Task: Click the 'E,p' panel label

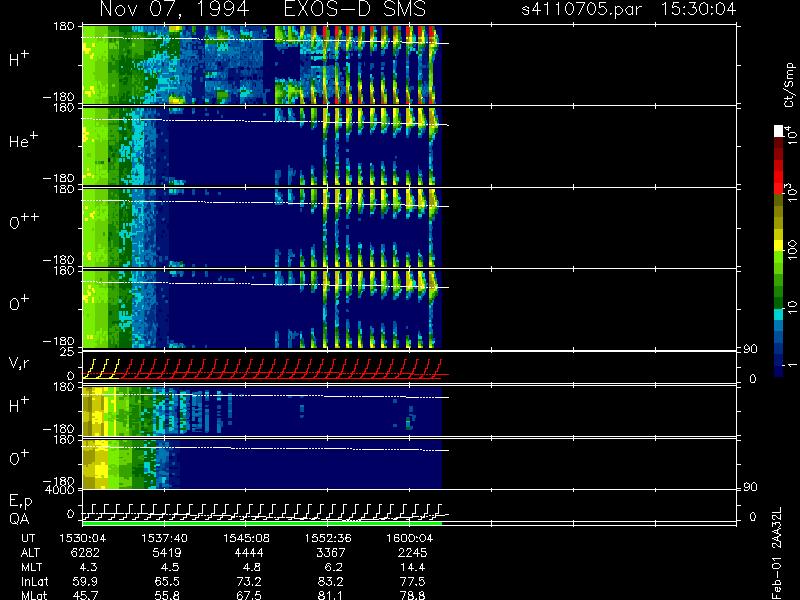Action: pyautogui.click(x=20, y=502)
